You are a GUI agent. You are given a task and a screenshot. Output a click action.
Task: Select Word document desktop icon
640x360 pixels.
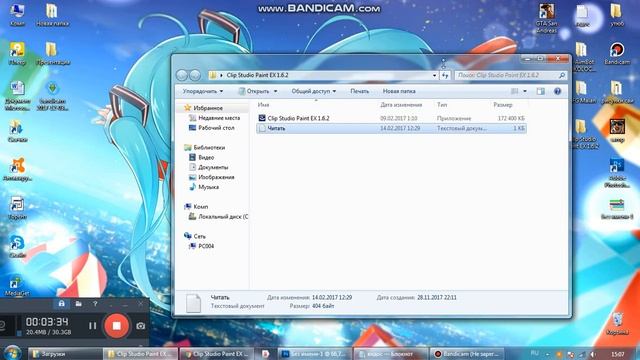tap(18, 96)
